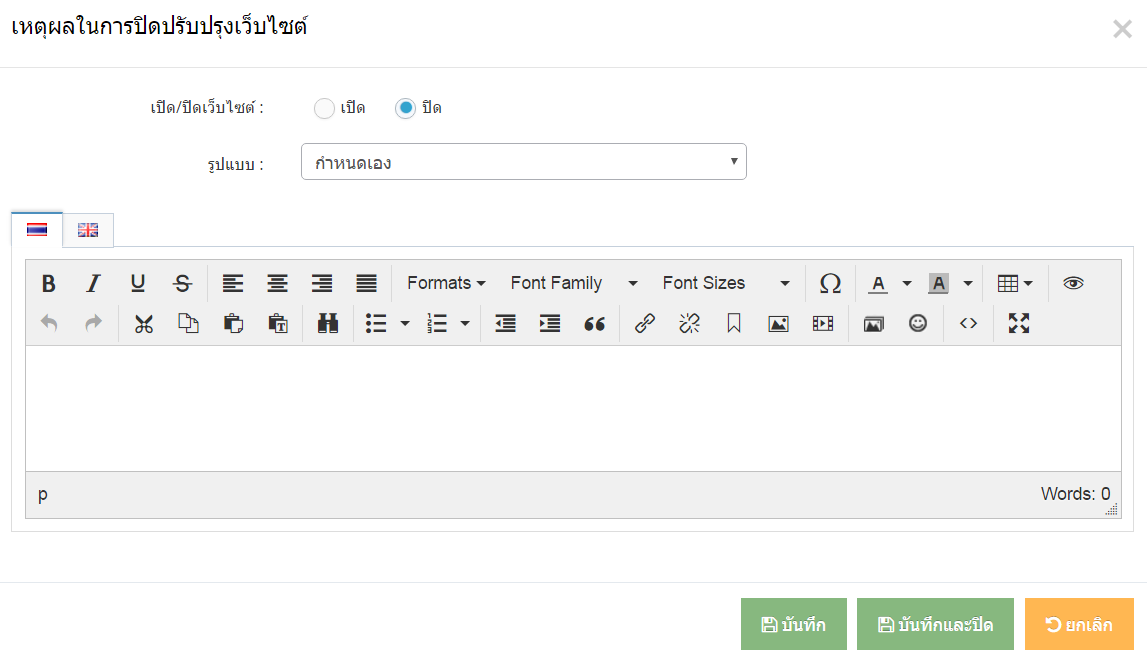Insert bullet list
Image resolution: width=1147 pixels, height=663 pixels.
pyautogui.click(x=376, y=323)
